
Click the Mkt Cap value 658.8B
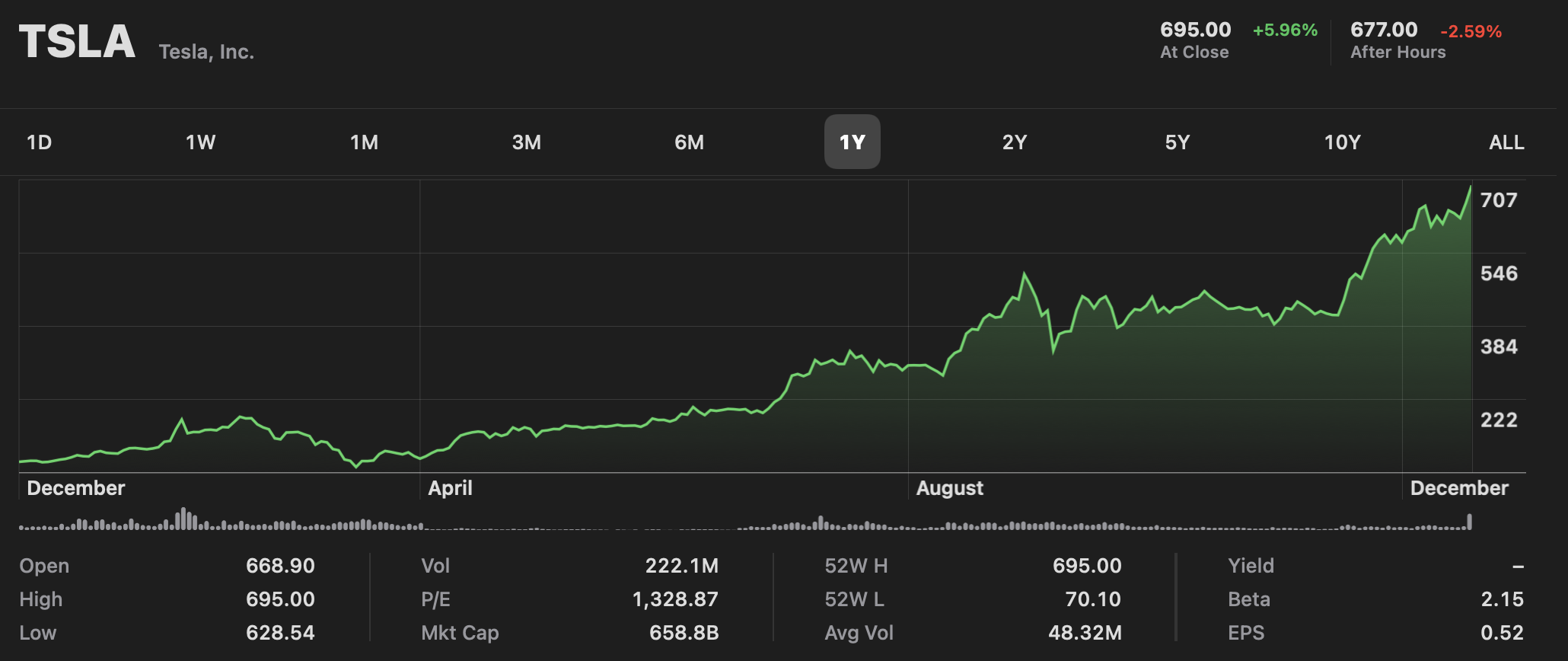pos(684,633)
